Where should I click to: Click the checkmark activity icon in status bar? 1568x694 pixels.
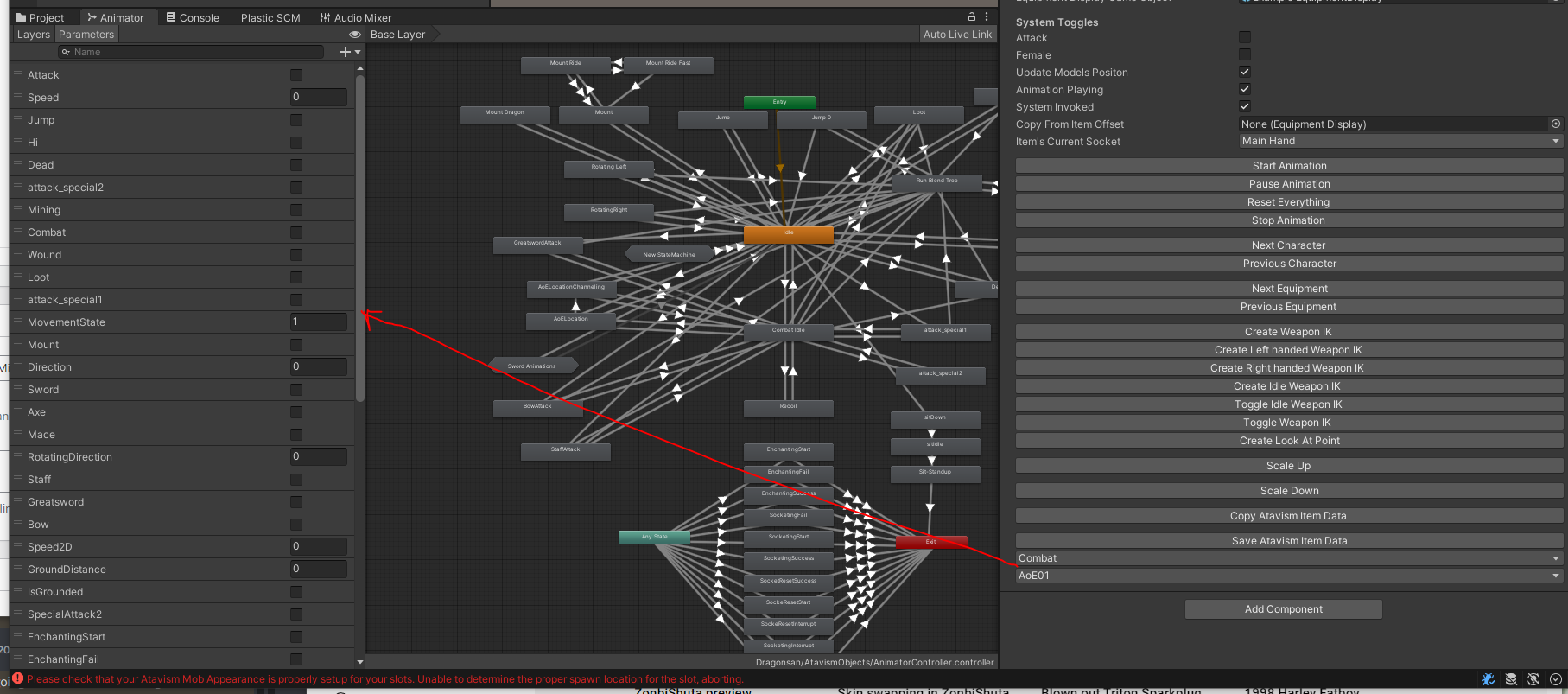(x=1556, y=679)
